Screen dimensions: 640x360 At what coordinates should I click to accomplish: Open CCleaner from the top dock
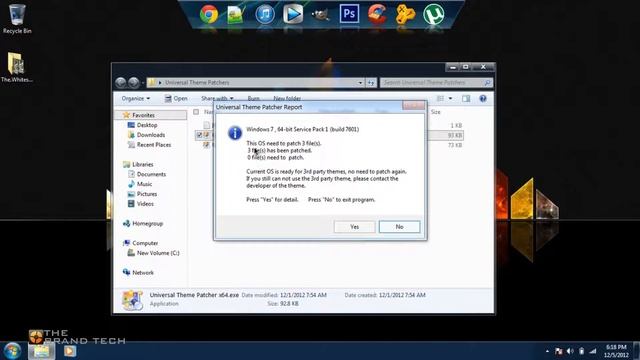point(377,14)
